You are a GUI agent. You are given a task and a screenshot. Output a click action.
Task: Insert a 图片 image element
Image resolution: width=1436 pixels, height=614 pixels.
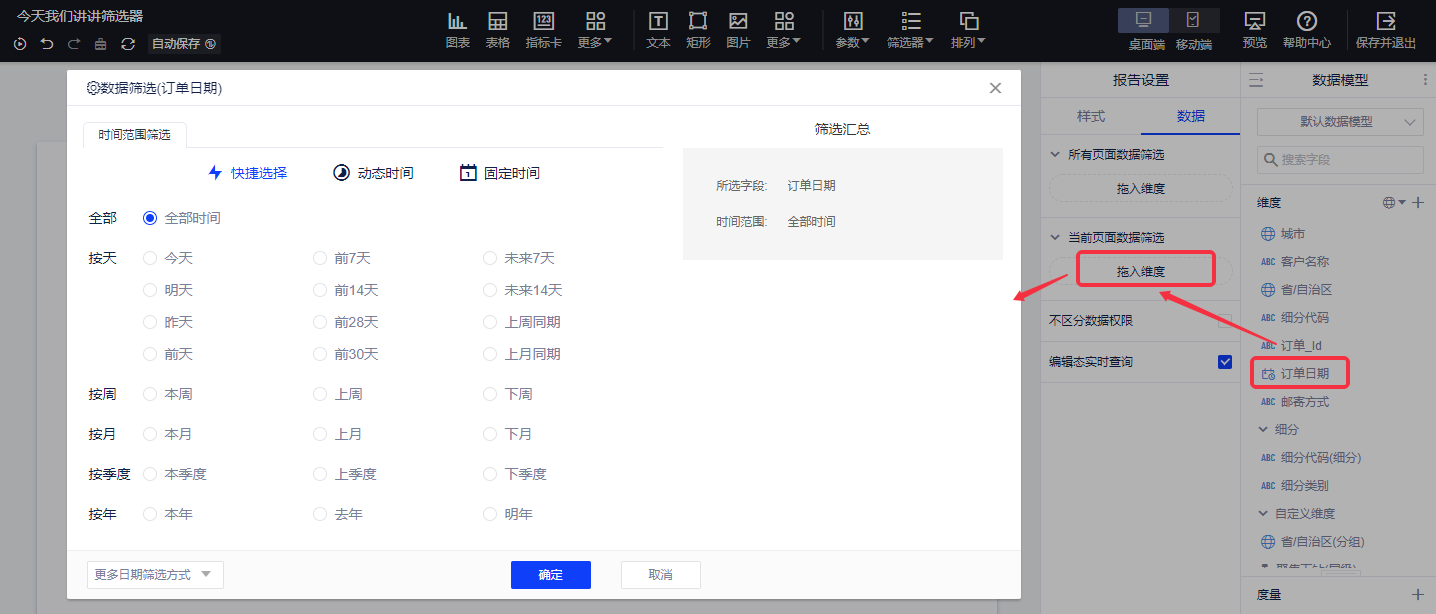coord(738,29)
